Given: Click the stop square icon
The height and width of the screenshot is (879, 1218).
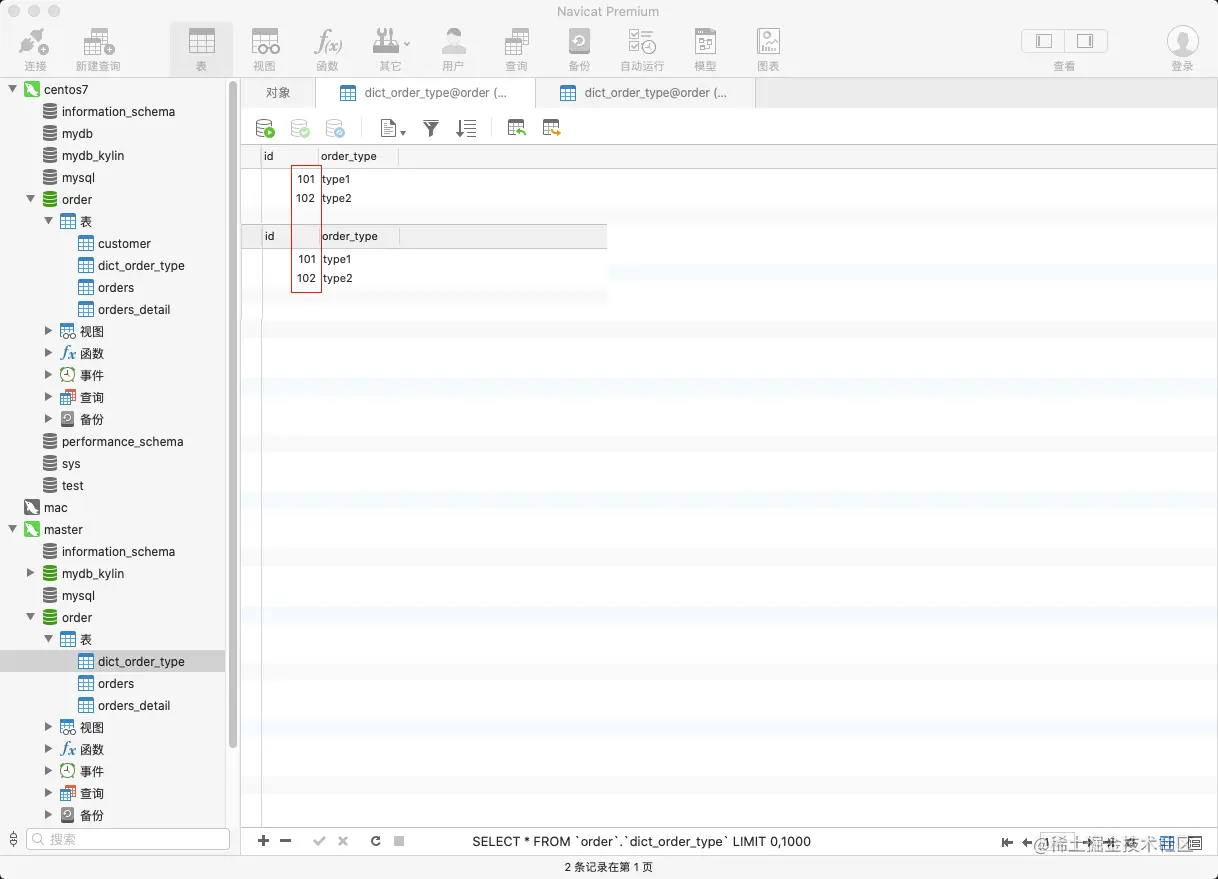Looking at the screenshot, I should click(x=399, y=841).
